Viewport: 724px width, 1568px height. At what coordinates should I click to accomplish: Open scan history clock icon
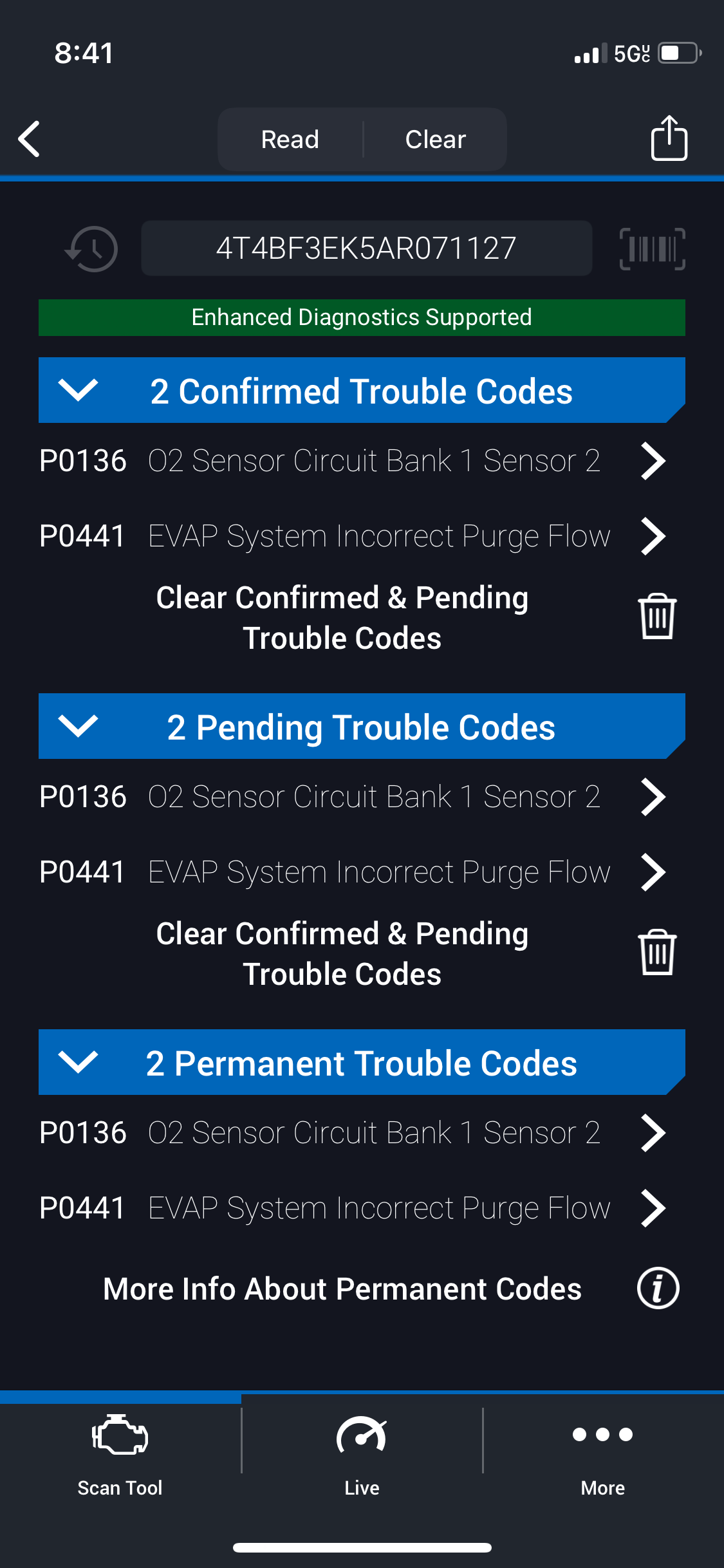(x=92, y=248)
